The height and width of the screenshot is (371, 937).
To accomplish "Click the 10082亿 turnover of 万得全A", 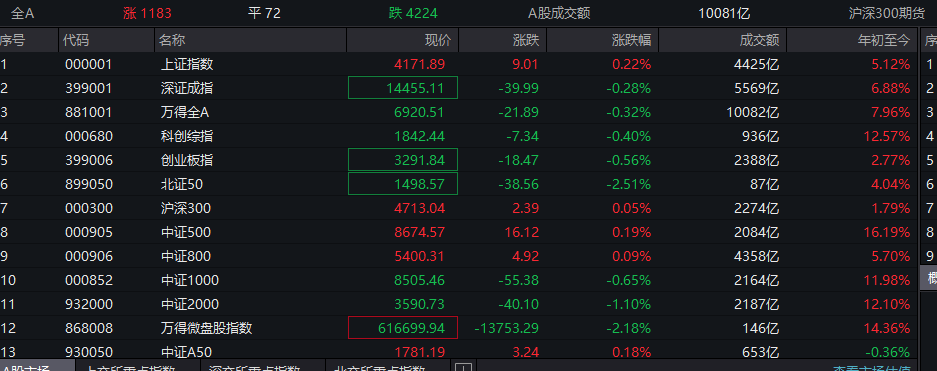I will point(754,112).
